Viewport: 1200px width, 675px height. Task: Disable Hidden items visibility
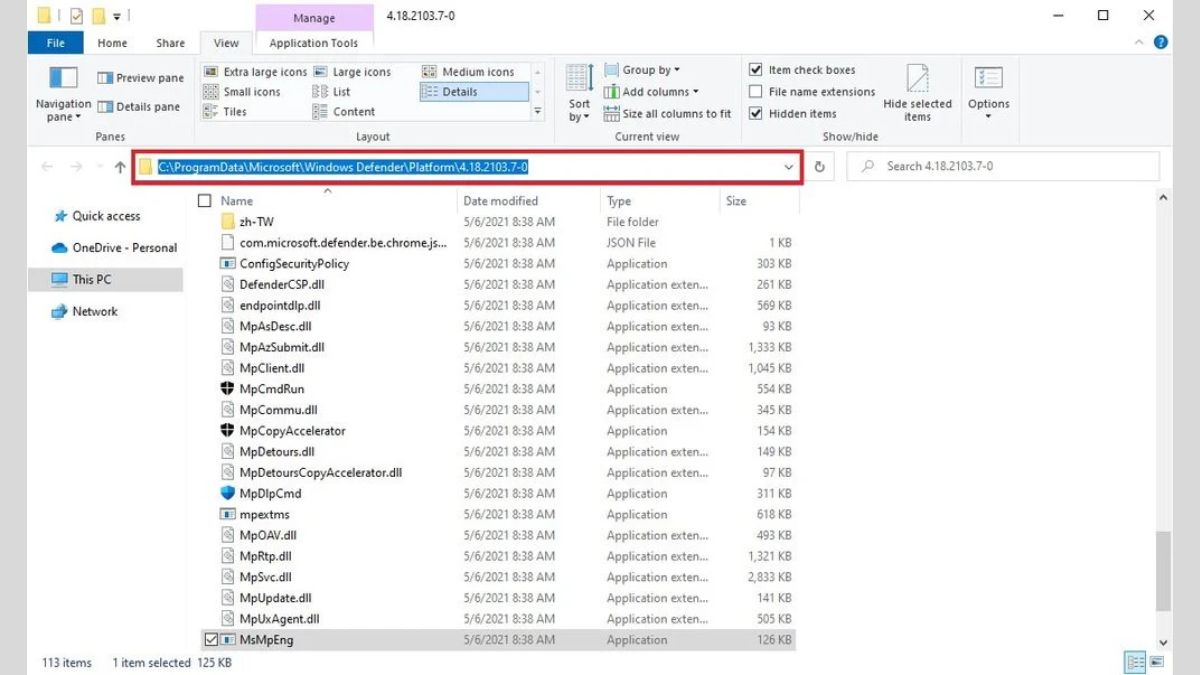[x=756, y=113]
